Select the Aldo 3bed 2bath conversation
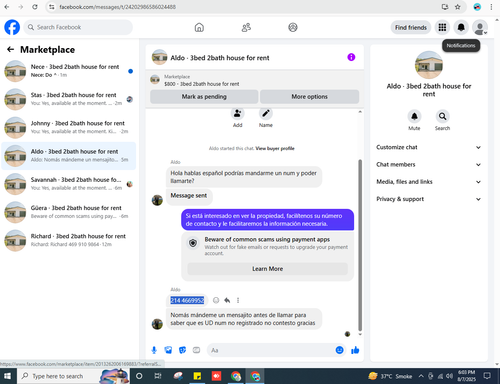This screenshot has height=384, width=500. [x=68, y=156]
